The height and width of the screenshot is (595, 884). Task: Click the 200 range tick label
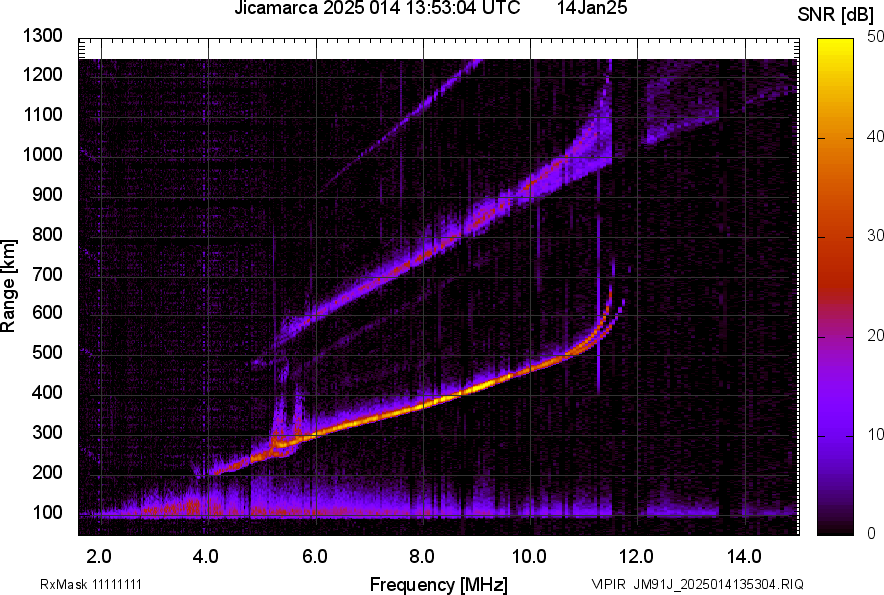[47, 472]
